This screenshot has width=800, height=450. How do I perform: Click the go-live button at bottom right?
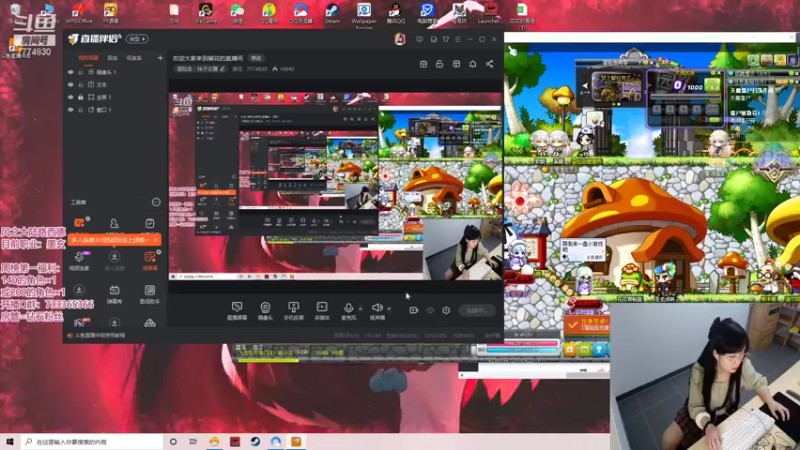477,310
